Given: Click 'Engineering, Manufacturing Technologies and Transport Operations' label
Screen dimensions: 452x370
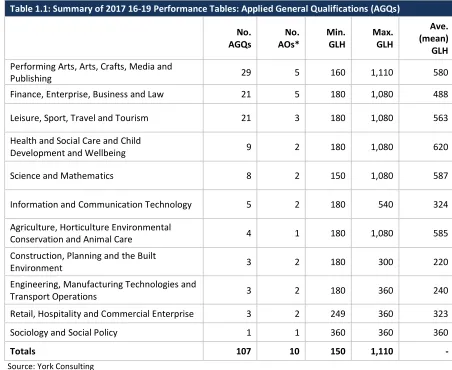Looking at the screenshot, I should tap(103, 290).
